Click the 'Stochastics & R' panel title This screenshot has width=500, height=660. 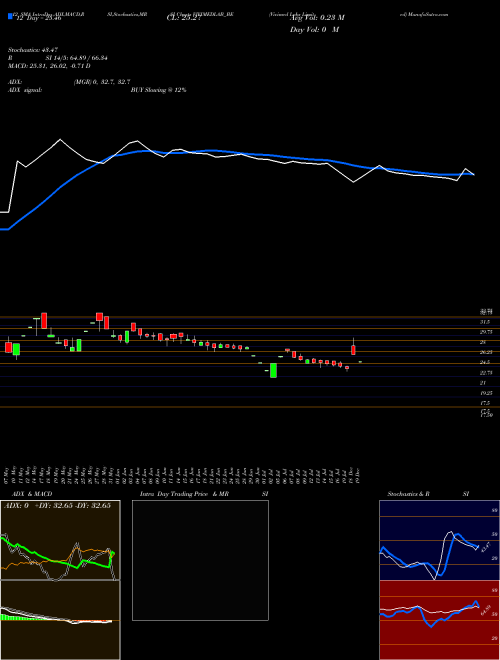coord(409,494)
